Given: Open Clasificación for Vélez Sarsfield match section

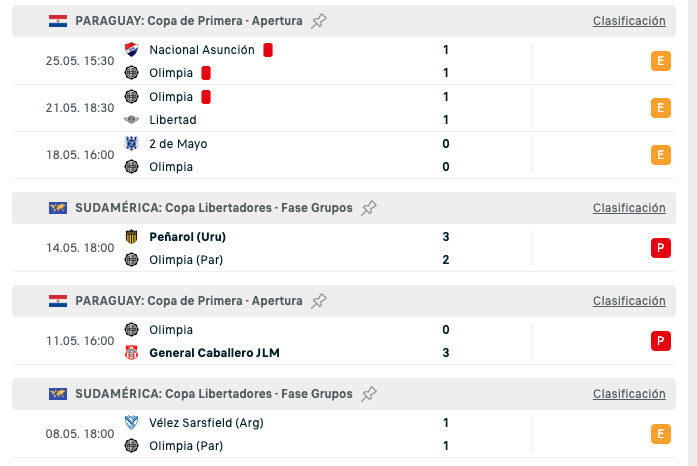Looking at the screenshot, I should (x=628, y=394).
